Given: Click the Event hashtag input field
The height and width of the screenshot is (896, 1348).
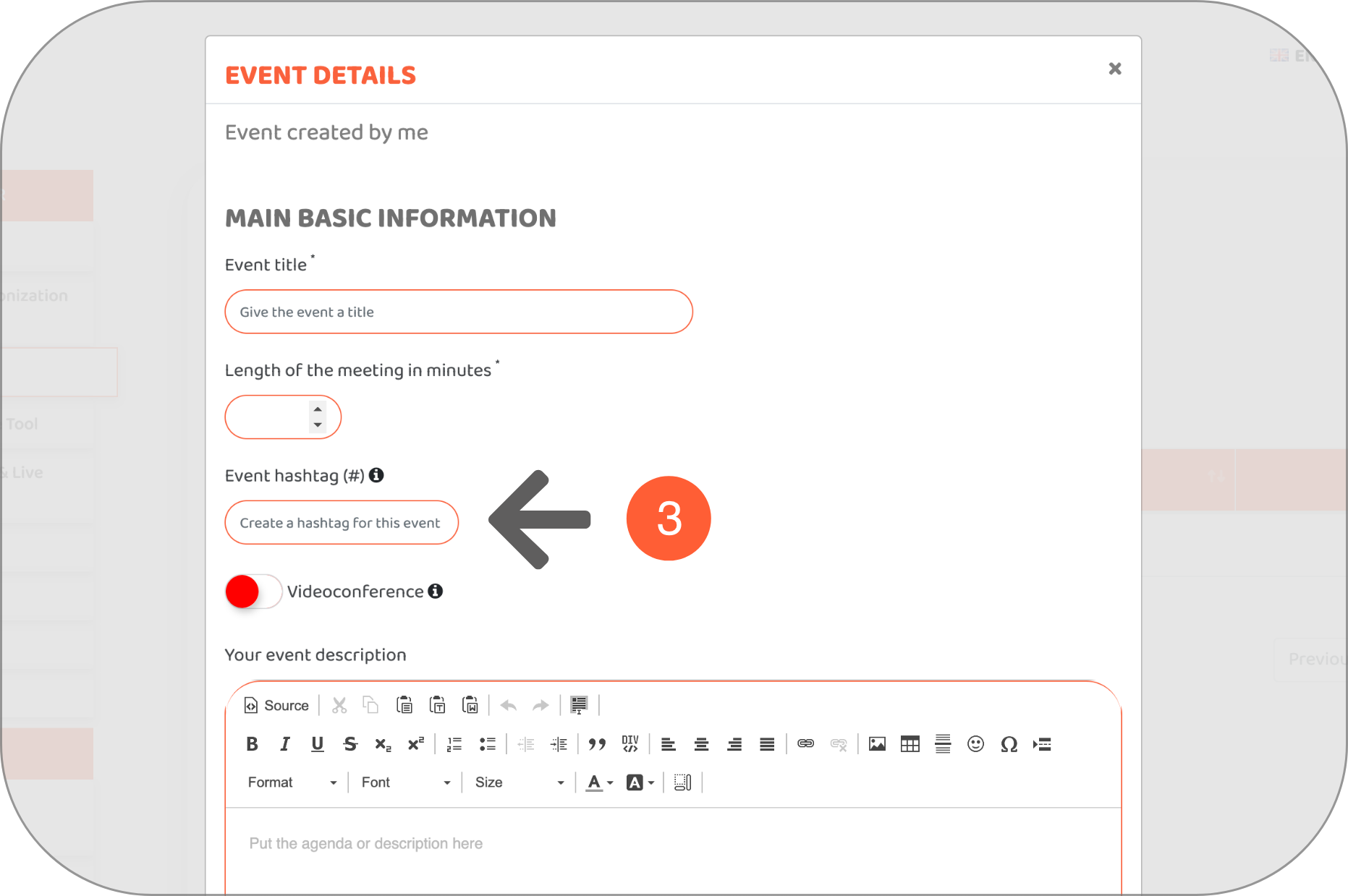Looking at the screenshot, I should [342, 523].
